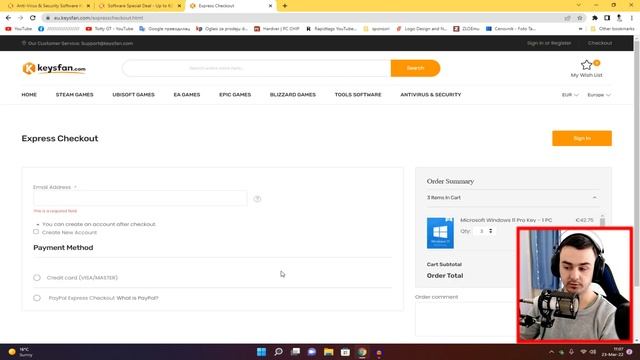Click the Checkout link in top bar
640x360 pixels.
point(600,43)
